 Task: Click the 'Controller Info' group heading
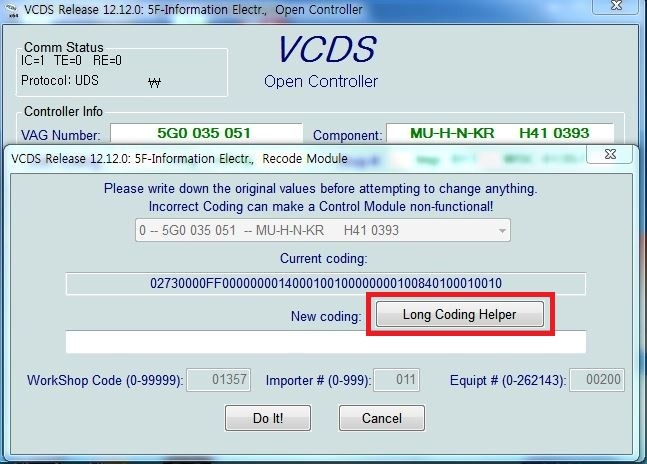tap(63, 111)
